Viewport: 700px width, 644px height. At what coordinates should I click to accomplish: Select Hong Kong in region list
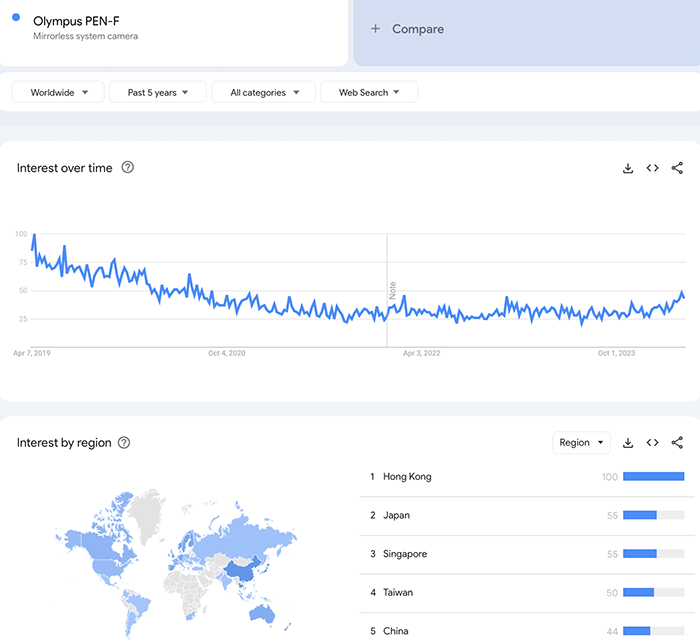point(407,477)
